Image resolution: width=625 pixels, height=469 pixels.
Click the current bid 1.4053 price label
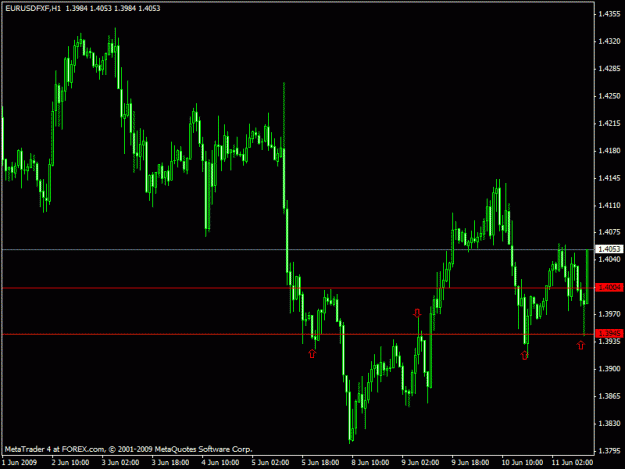(609, 249)
